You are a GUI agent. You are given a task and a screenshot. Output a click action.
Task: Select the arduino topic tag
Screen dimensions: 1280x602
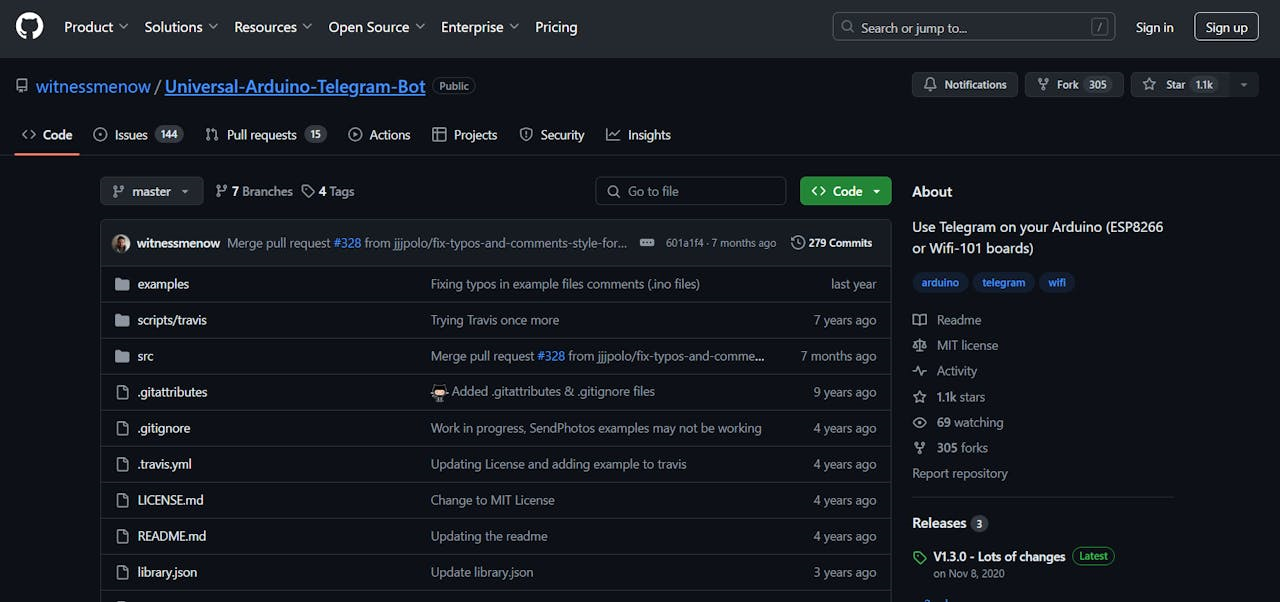coord(940,283)
